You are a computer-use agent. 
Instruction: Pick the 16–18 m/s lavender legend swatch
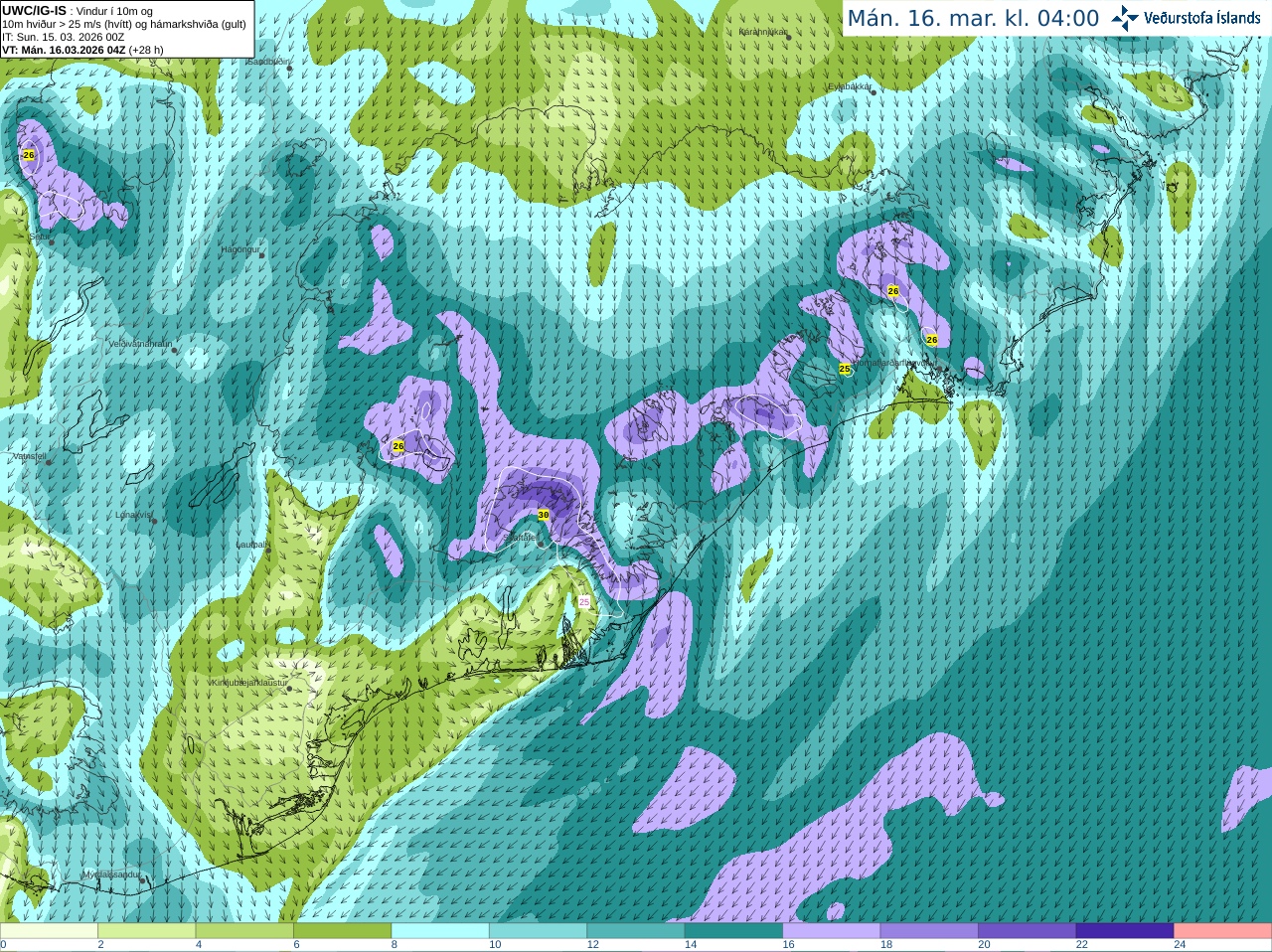point(832,931)
